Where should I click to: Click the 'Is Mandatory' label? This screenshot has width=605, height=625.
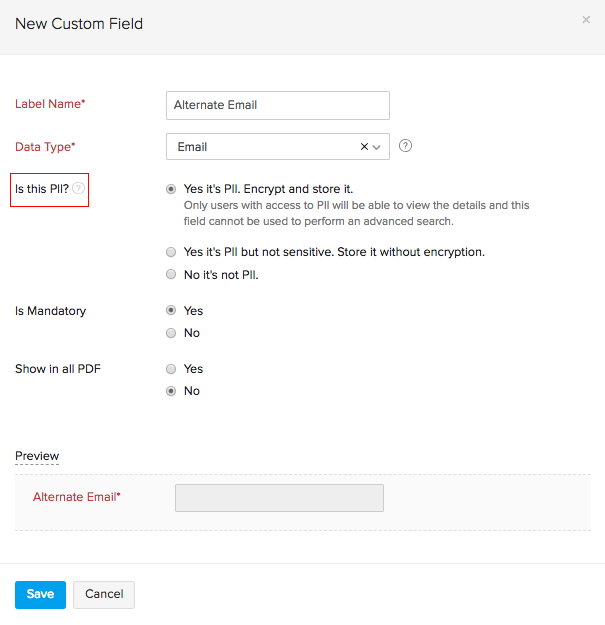click(50, 311)
